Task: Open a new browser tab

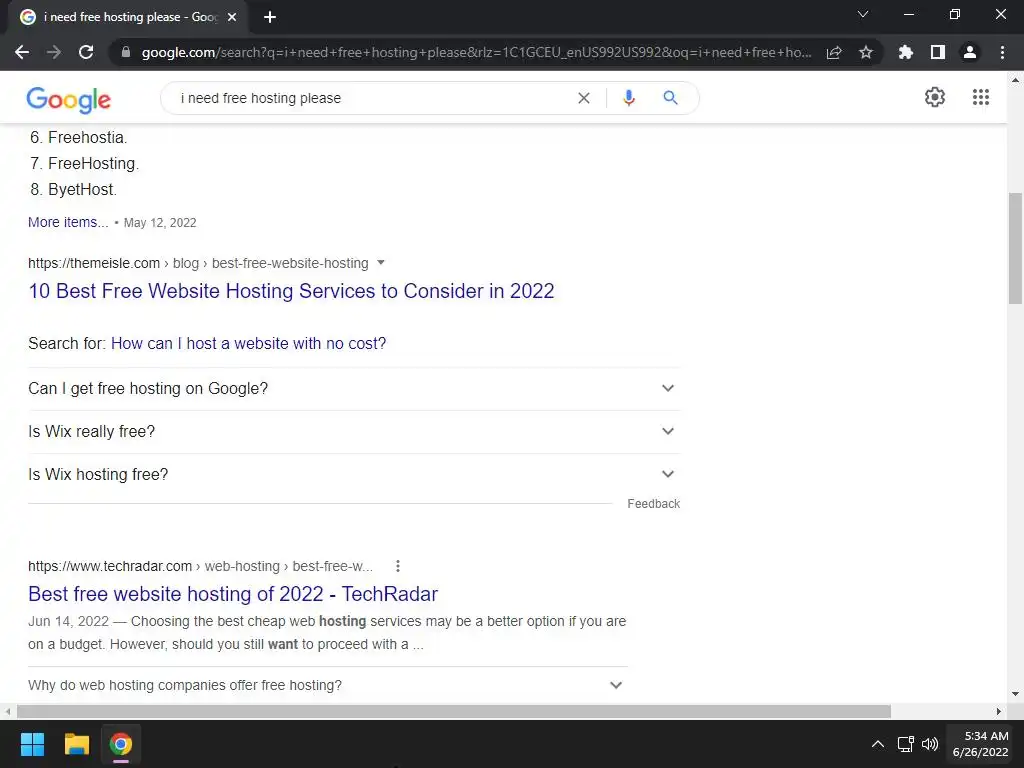Action: click(x=270, y=18)
